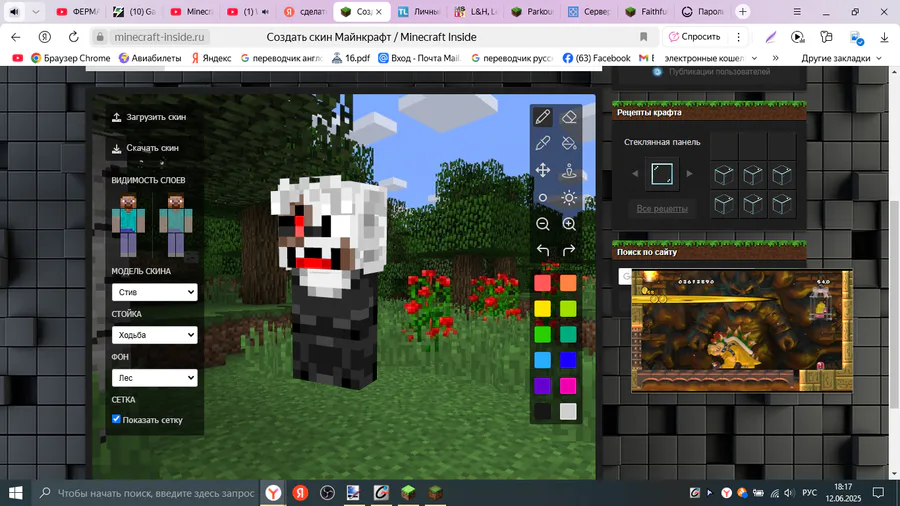This screenshot has width=900, height=506.
Task: Pick the teal color swatch
Action: (568, 334)
